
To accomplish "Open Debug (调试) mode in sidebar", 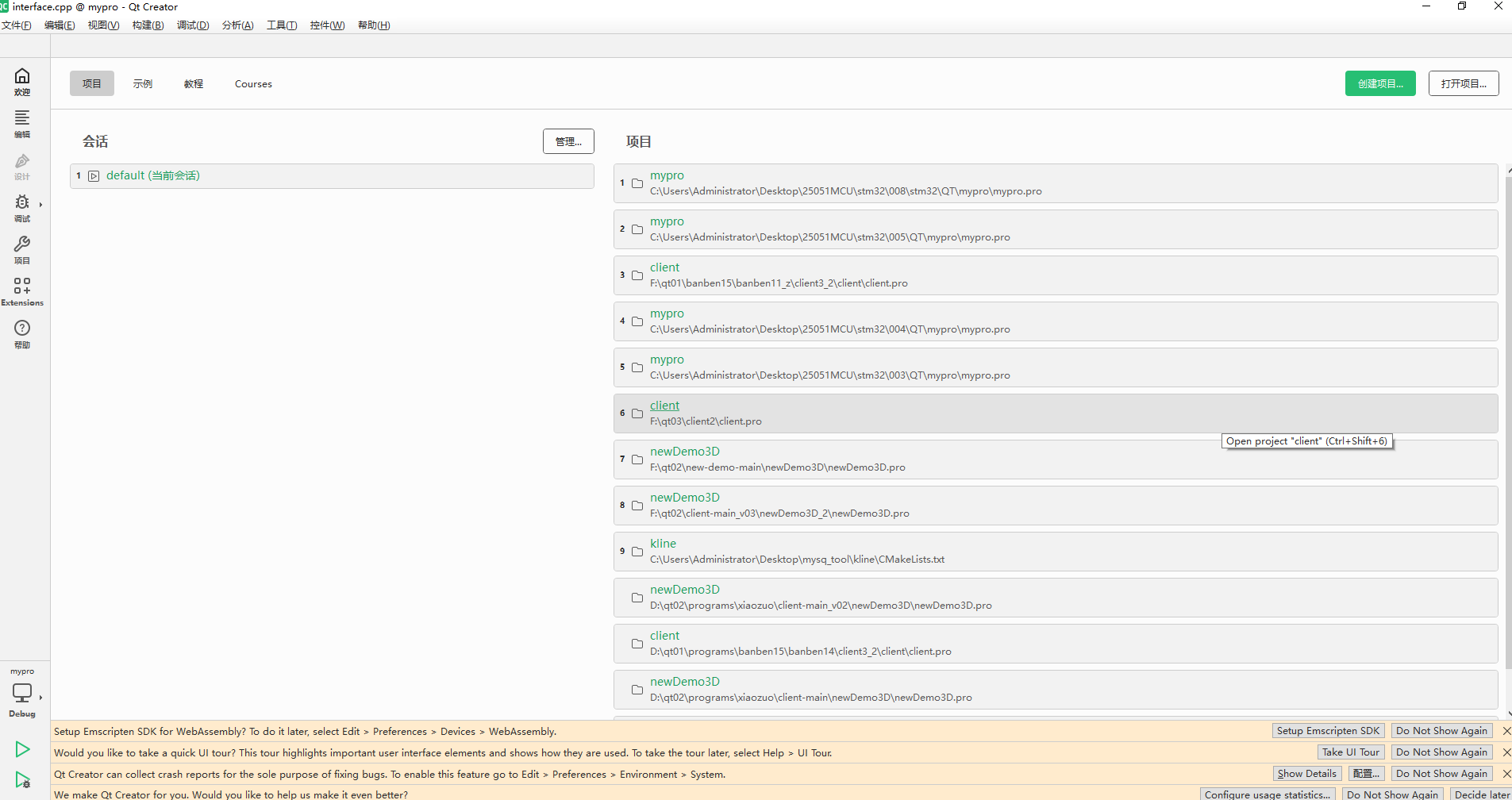I will 22,209.
